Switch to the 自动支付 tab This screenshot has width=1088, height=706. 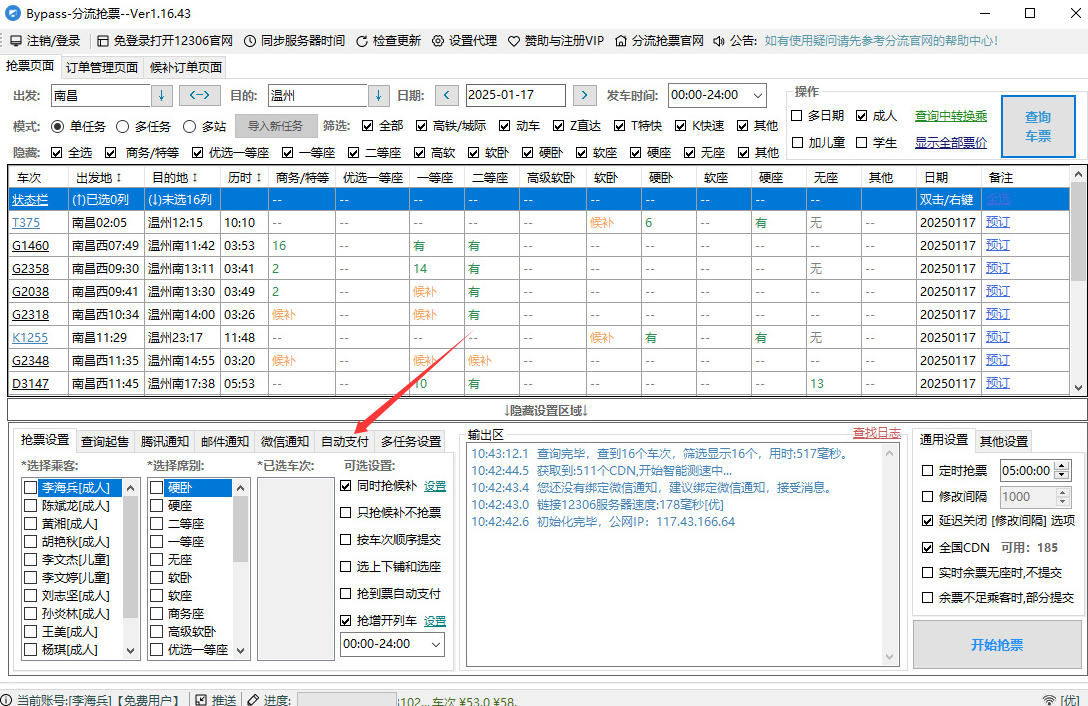pos(344,441)
